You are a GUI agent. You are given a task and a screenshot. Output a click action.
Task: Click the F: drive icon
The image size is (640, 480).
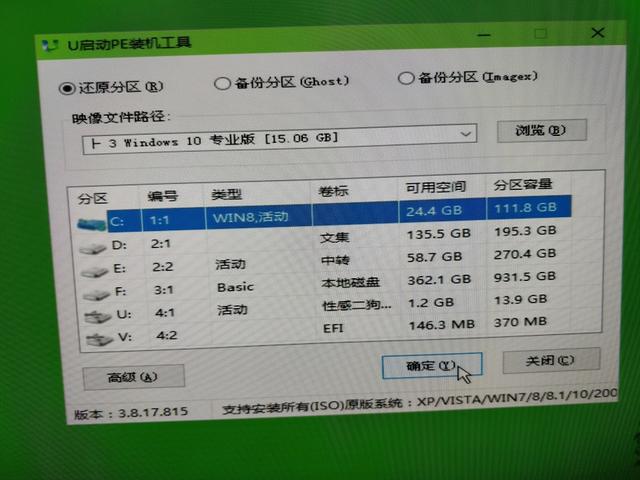click(96, 294)
